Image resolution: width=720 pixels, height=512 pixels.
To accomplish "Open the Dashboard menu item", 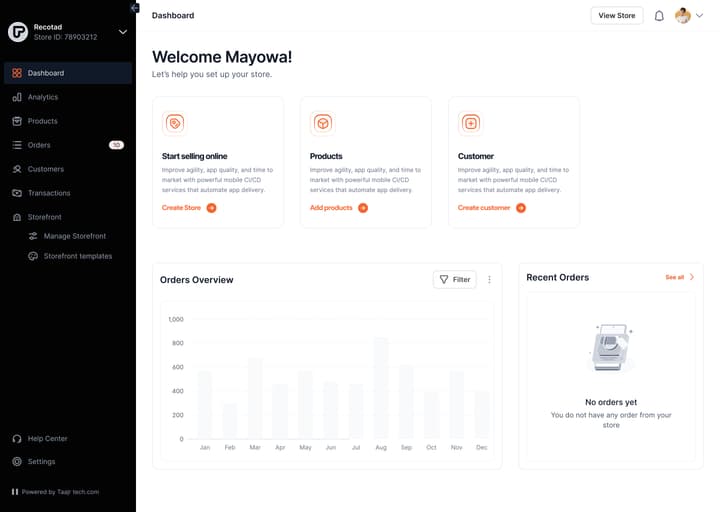I will click(68, 73).
